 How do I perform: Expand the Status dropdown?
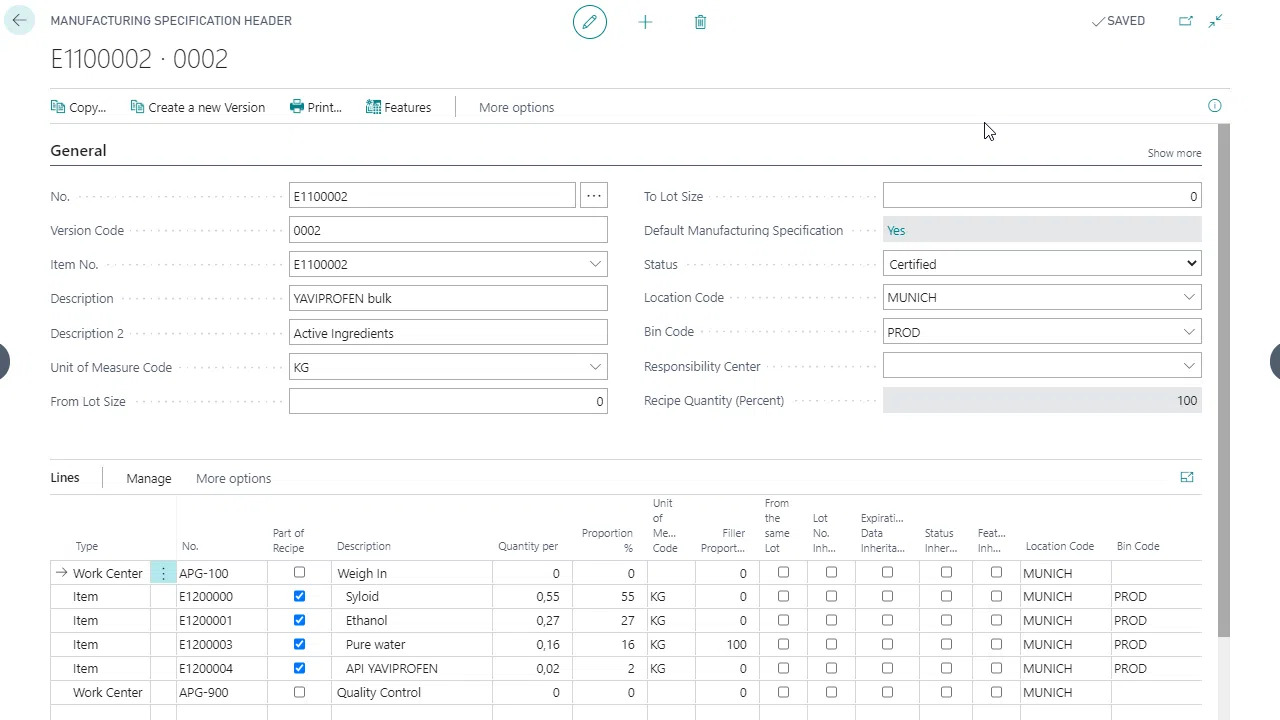(1191, 264)
